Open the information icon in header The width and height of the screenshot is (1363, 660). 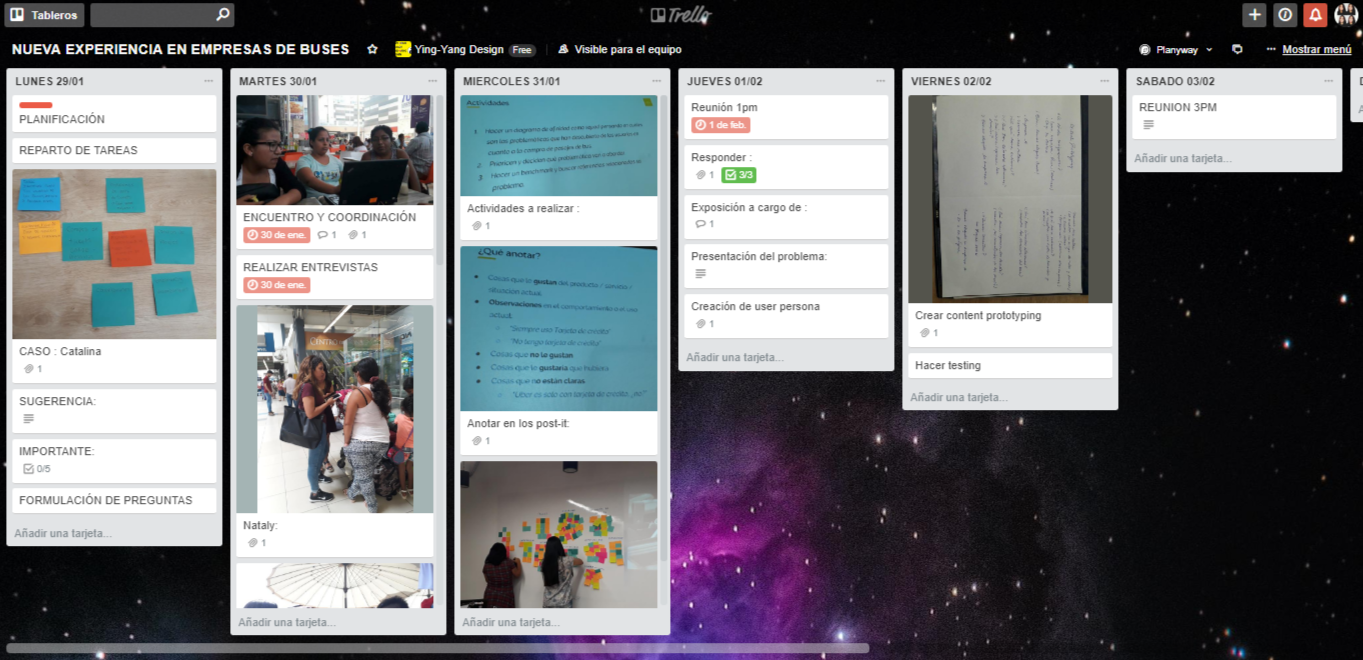click(1285, 15)
